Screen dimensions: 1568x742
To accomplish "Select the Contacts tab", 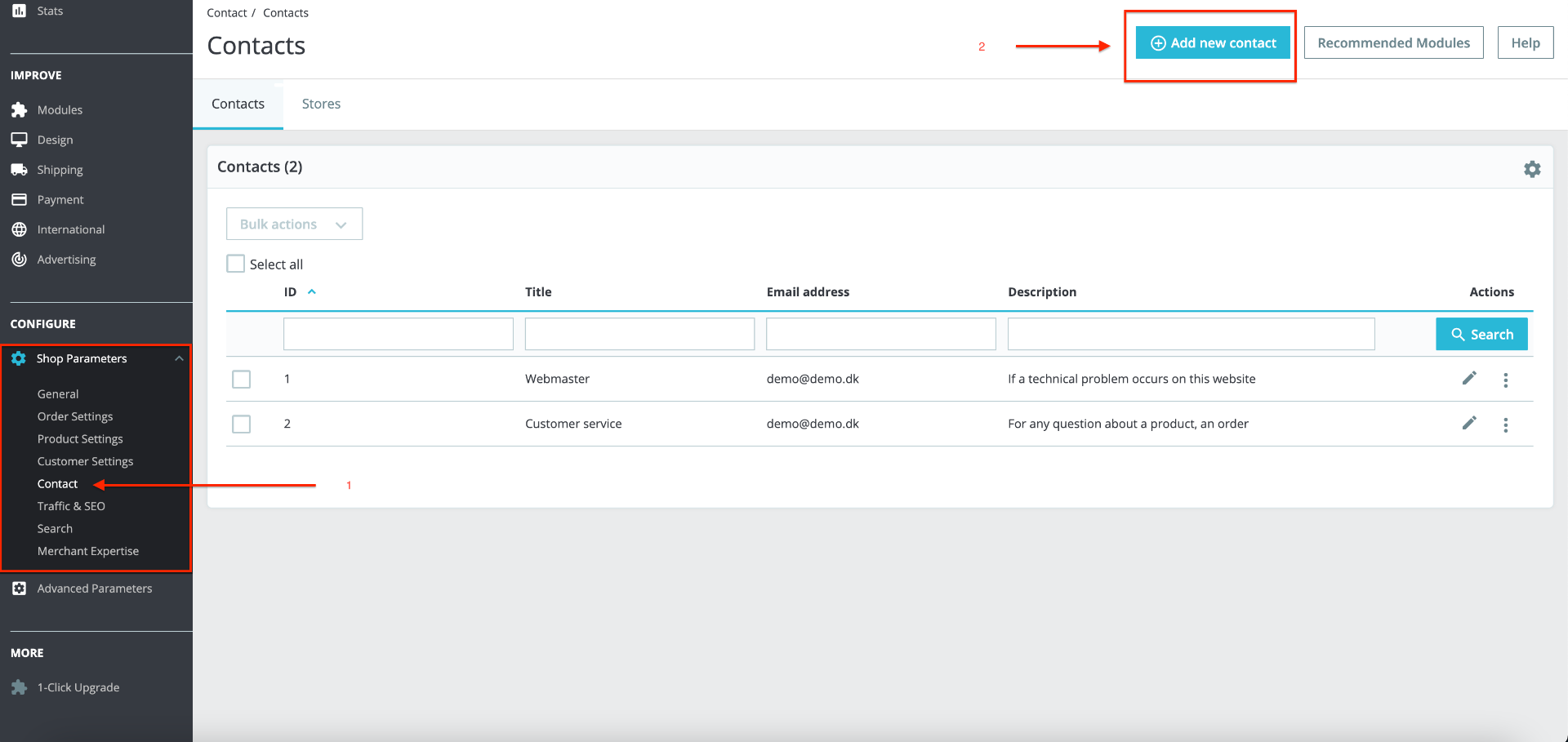I will click(238, 104).
